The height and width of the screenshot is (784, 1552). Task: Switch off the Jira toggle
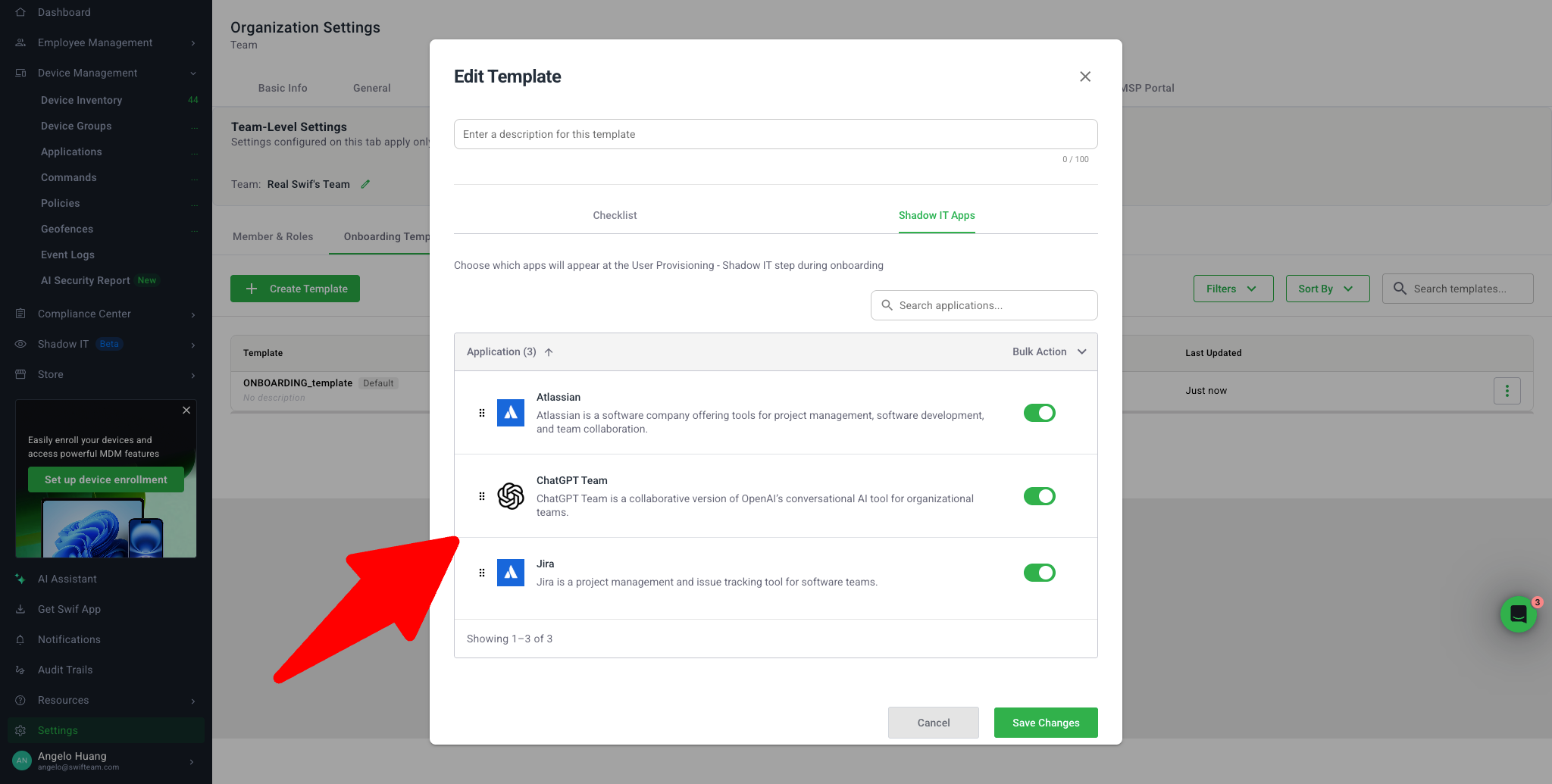1039,573
